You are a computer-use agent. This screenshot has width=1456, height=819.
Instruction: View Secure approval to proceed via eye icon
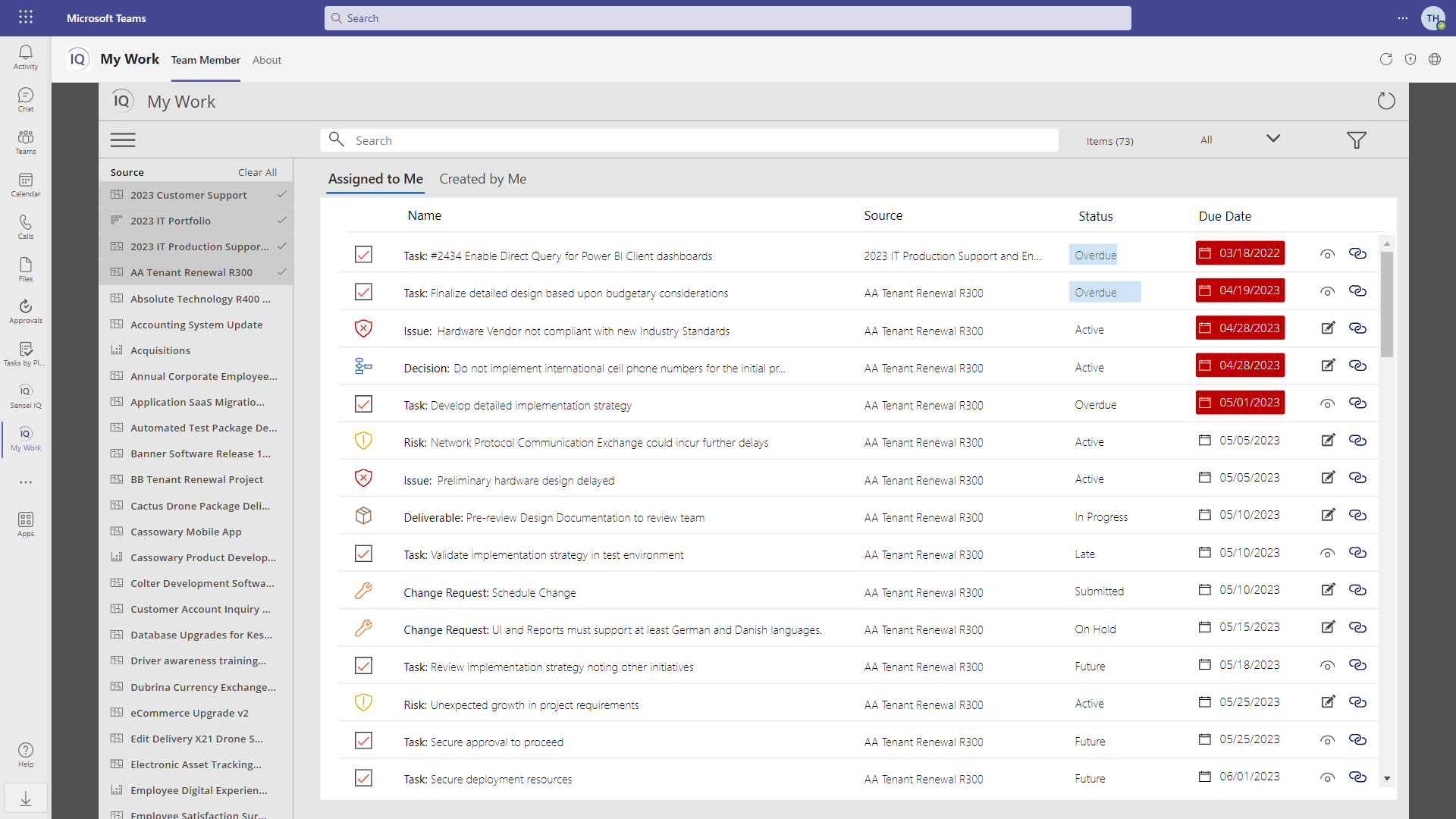(x=1327, y=741)
